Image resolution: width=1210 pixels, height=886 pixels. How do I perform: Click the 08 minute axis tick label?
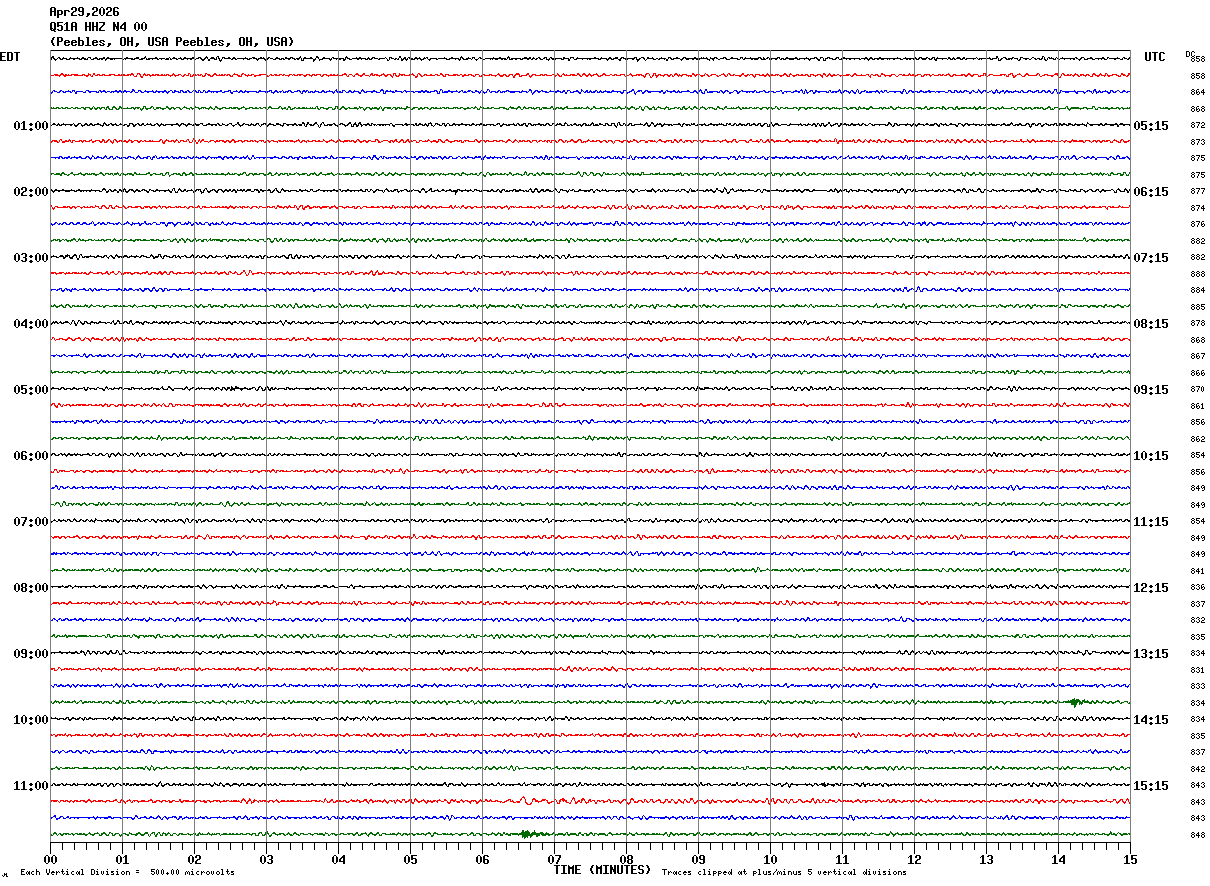(x=626, y=859)
